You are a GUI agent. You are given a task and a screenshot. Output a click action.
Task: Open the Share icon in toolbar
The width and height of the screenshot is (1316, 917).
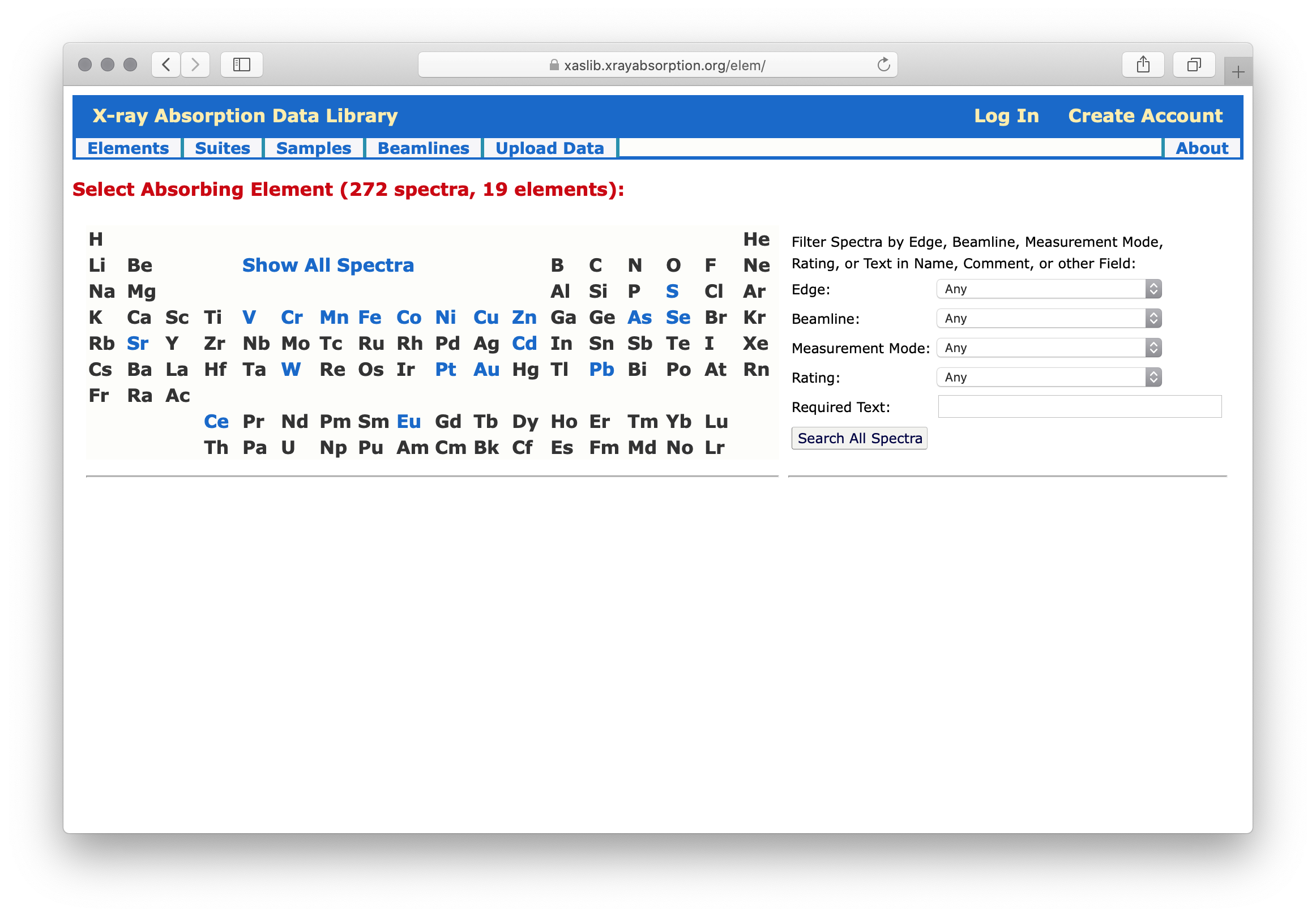[1143, 65]
